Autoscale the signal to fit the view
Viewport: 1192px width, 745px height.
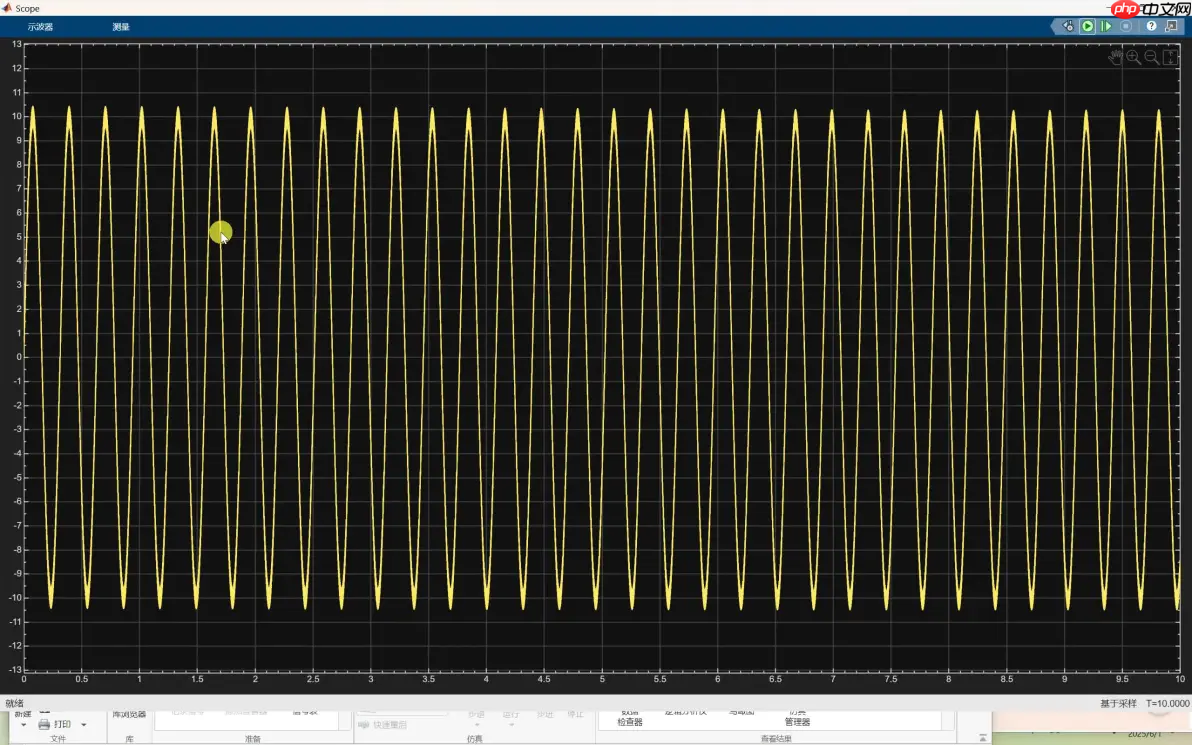pyautogui.click(x=1170, y=57)
